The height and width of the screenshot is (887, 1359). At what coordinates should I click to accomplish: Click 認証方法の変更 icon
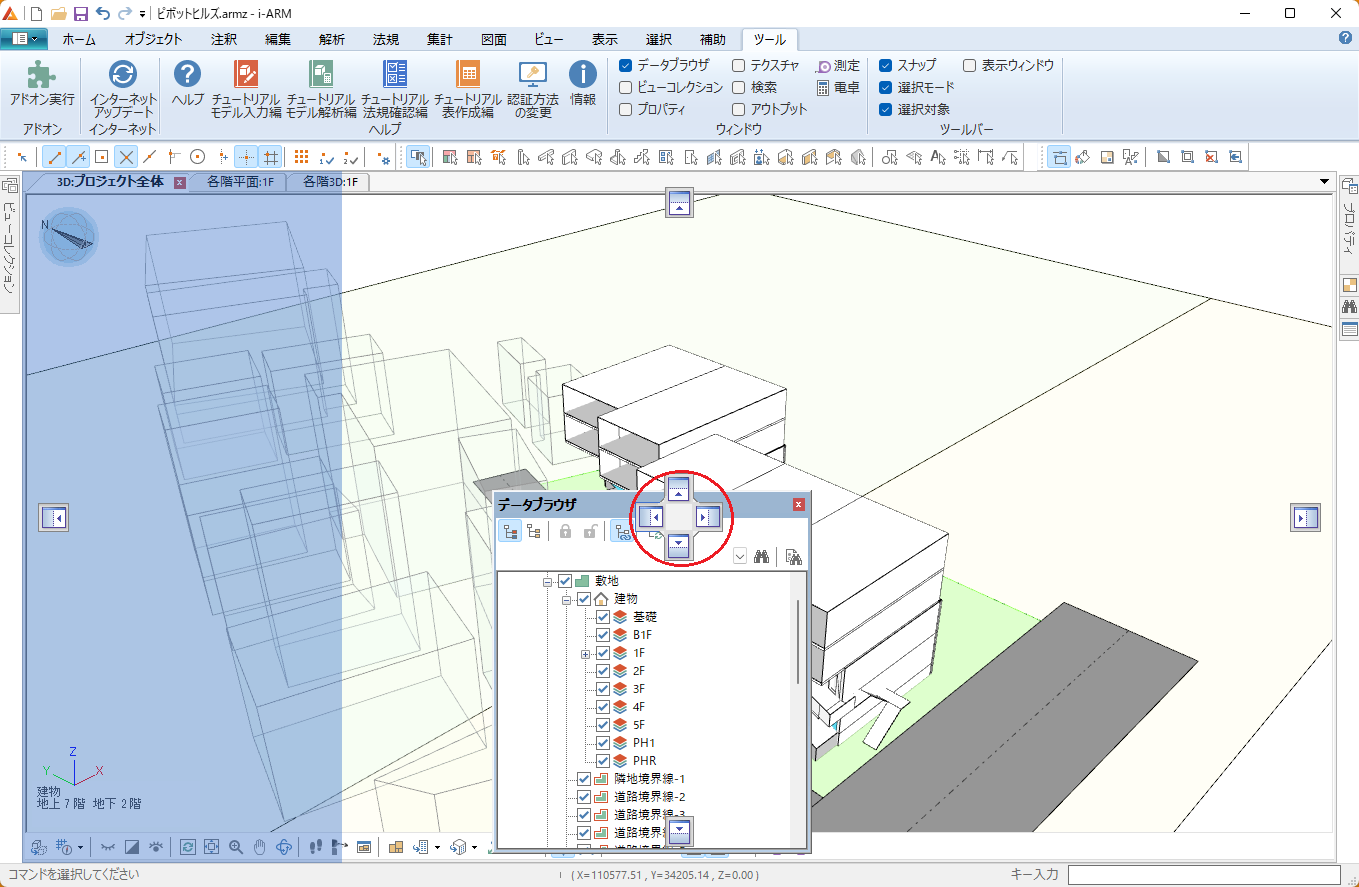tap(533, 77)
